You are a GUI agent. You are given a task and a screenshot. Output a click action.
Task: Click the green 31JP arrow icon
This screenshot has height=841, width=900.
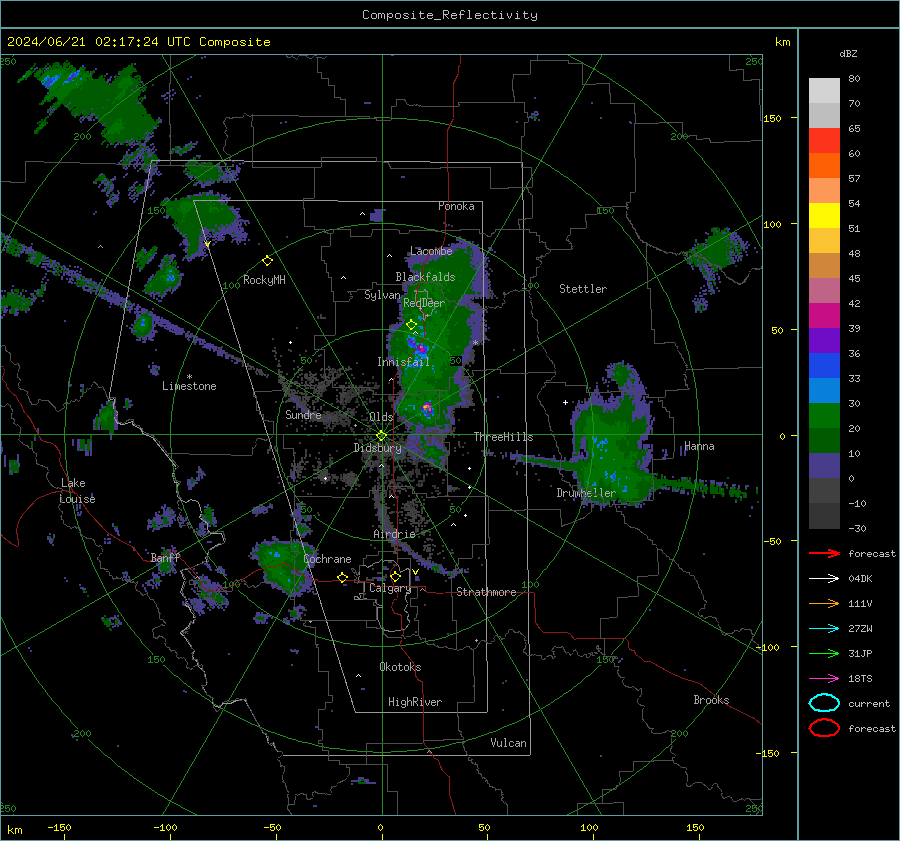click(824, 653)
